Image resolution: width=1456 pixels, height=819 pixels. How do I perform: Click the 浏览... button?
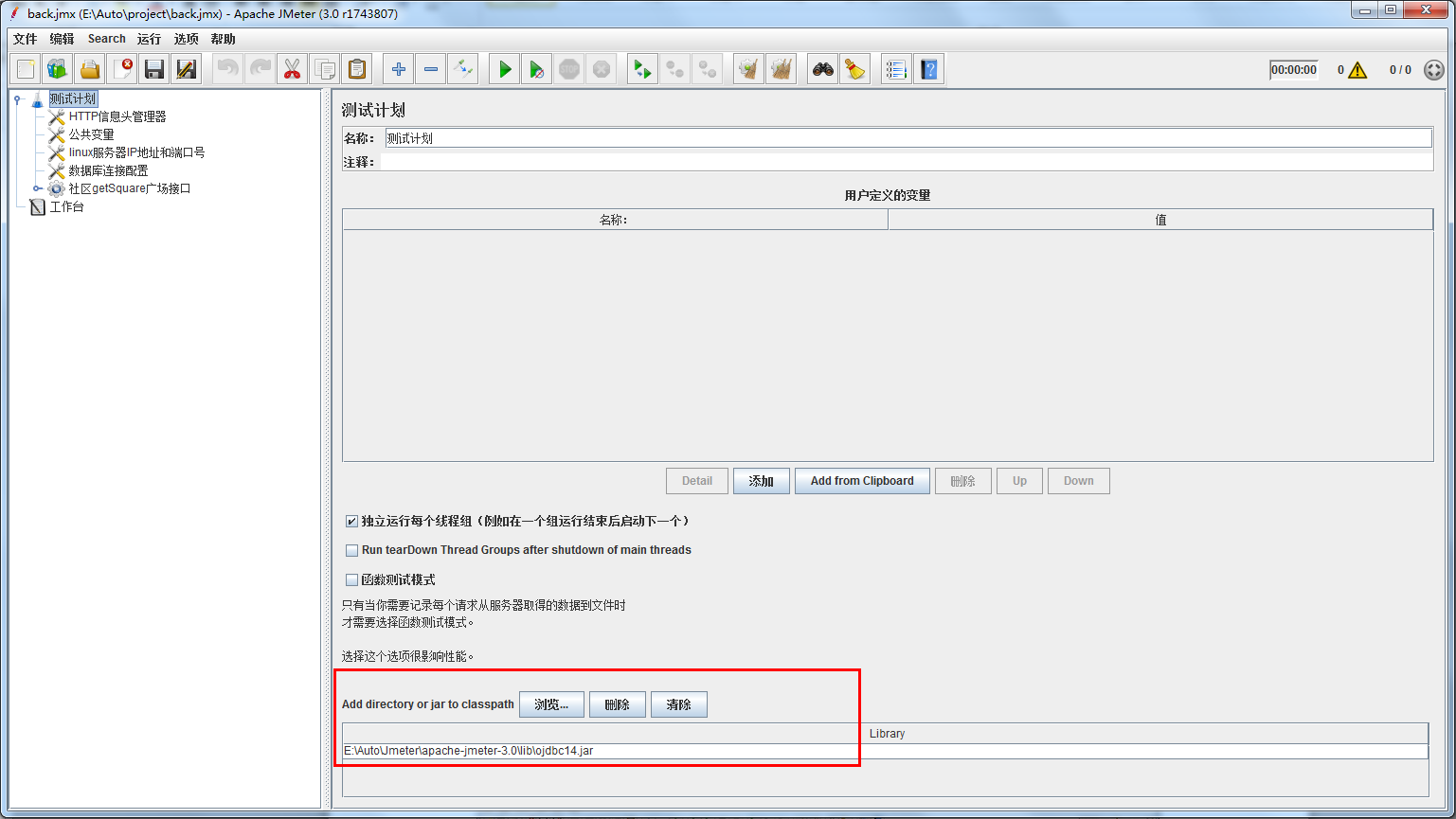pos(551,704)
